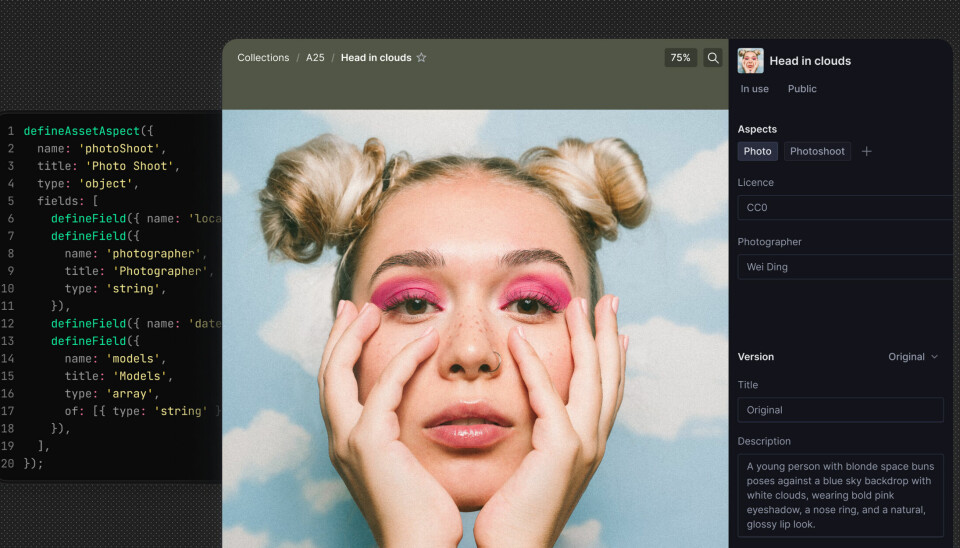Click 'Photographer' title string in code

click(x=160, y=271)
